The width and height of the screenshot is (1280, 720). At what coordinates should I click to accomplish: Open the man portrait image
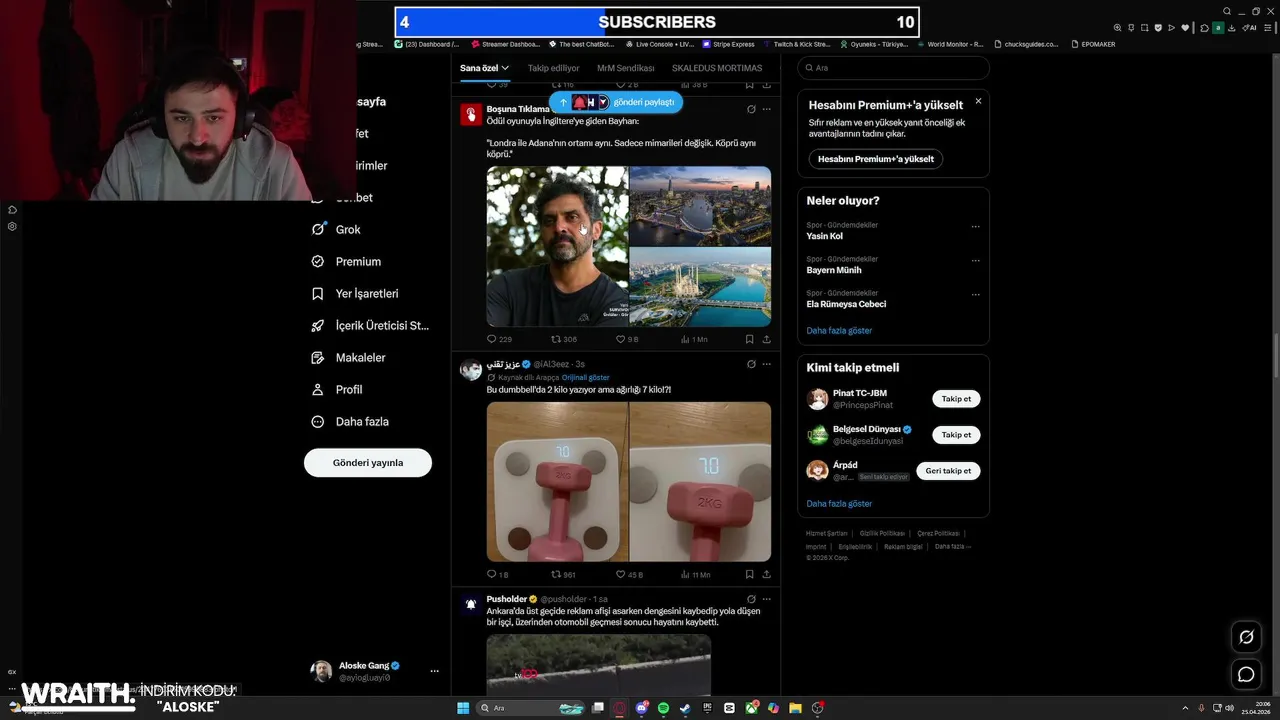click(x=558, y=246)
